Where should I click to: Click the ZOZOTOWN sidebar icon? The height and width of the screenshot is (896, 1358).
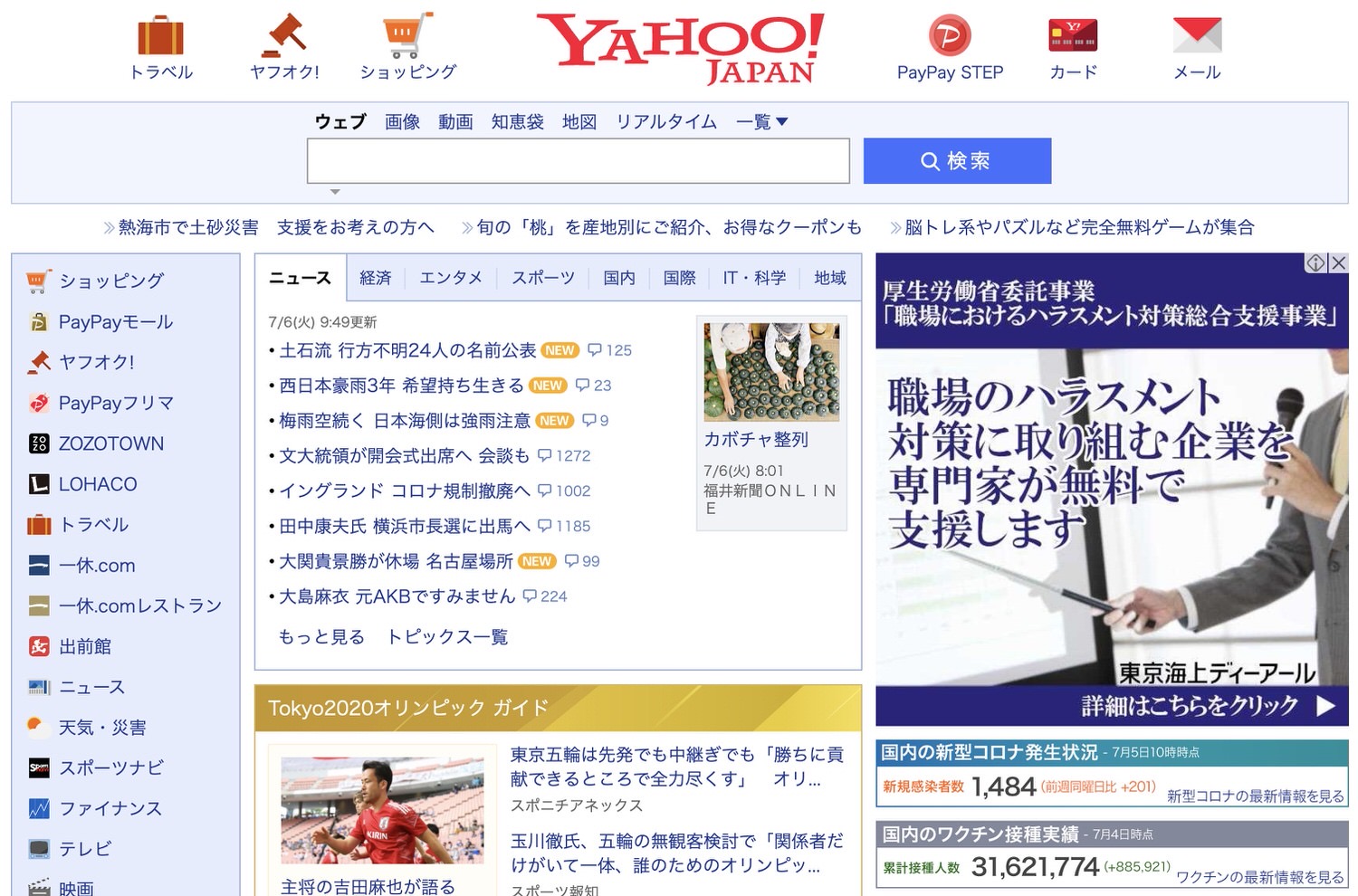(x=38, y=443)
